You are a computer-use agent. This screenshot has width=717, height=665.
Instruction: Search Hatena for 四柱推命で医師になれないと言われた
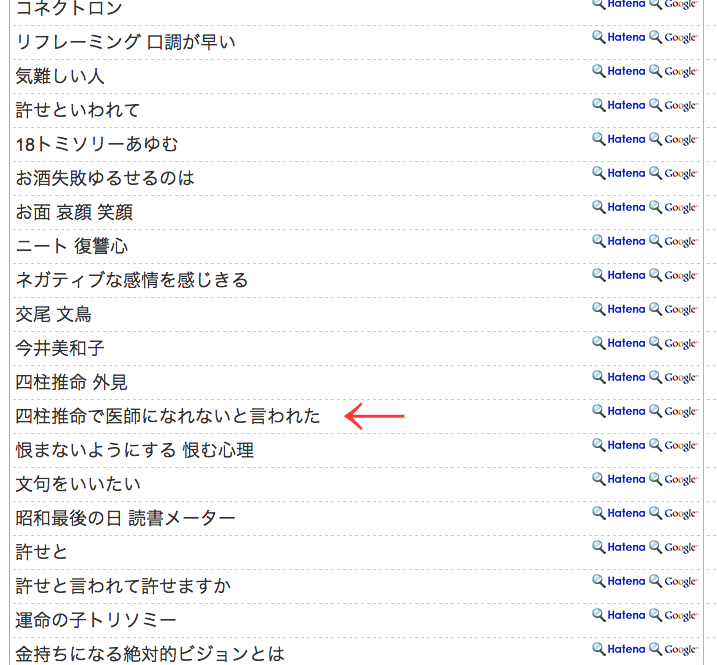619,411
